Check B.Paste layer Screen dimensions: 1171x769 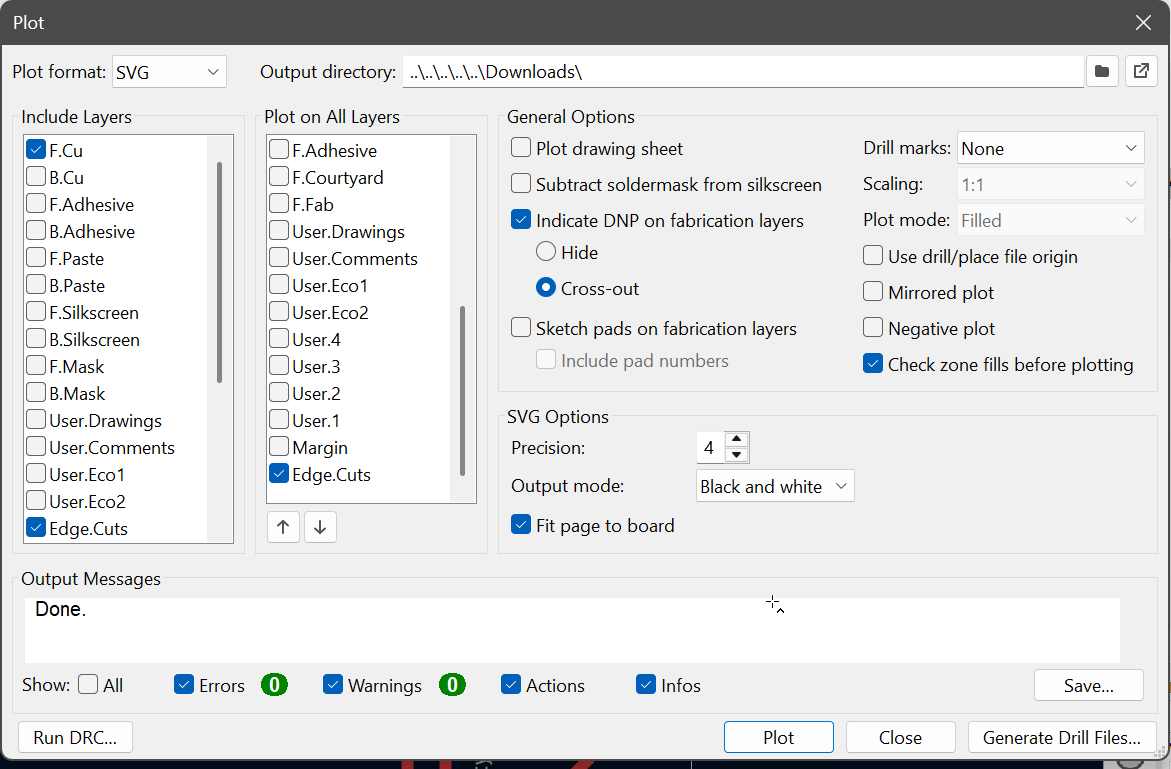[36, 285]
